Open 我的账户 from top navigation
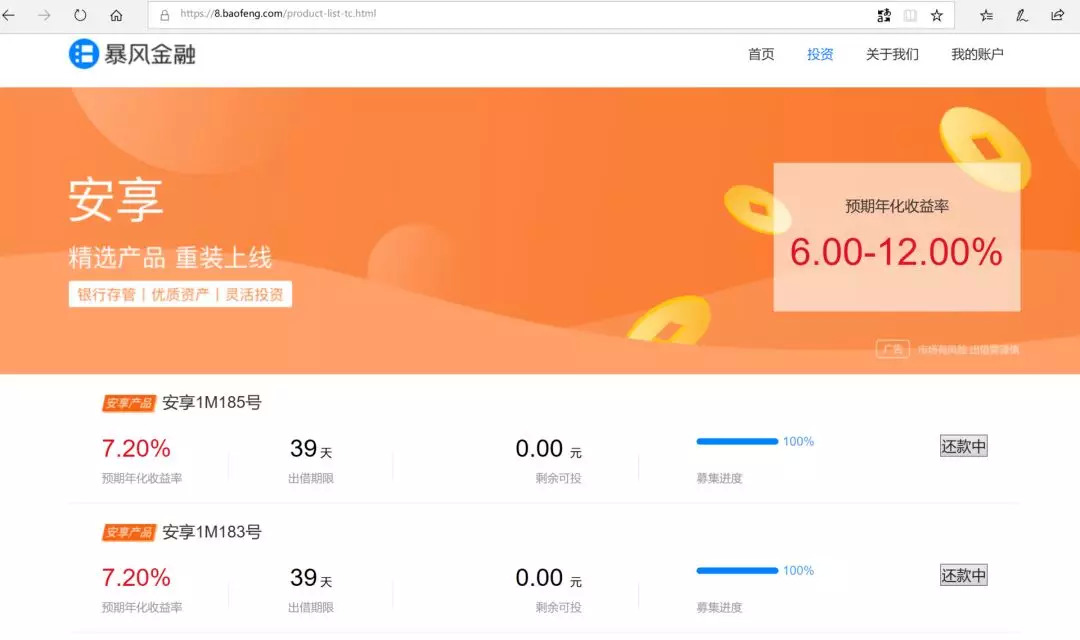Image resolution: width=1080 pixels, height=640 pixels. pyautogui.click(x=977, y=54)
